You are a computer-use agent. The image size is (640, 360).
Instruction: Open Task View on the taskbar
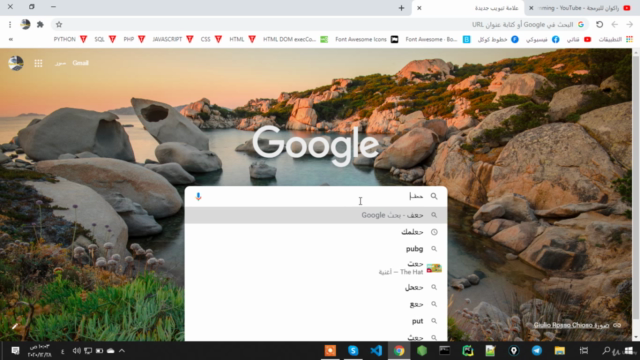tap(584, 351)
